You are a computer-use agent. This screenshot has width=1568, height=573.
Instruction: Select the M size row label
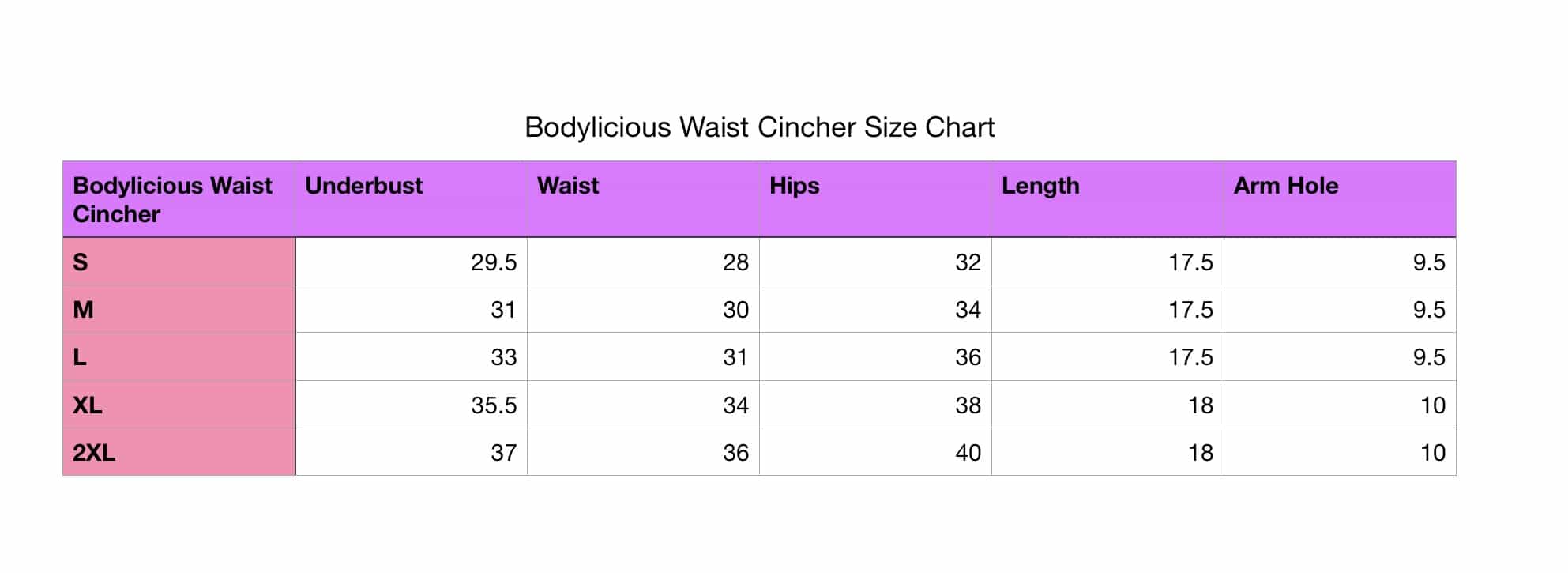[x=179, y=309]
